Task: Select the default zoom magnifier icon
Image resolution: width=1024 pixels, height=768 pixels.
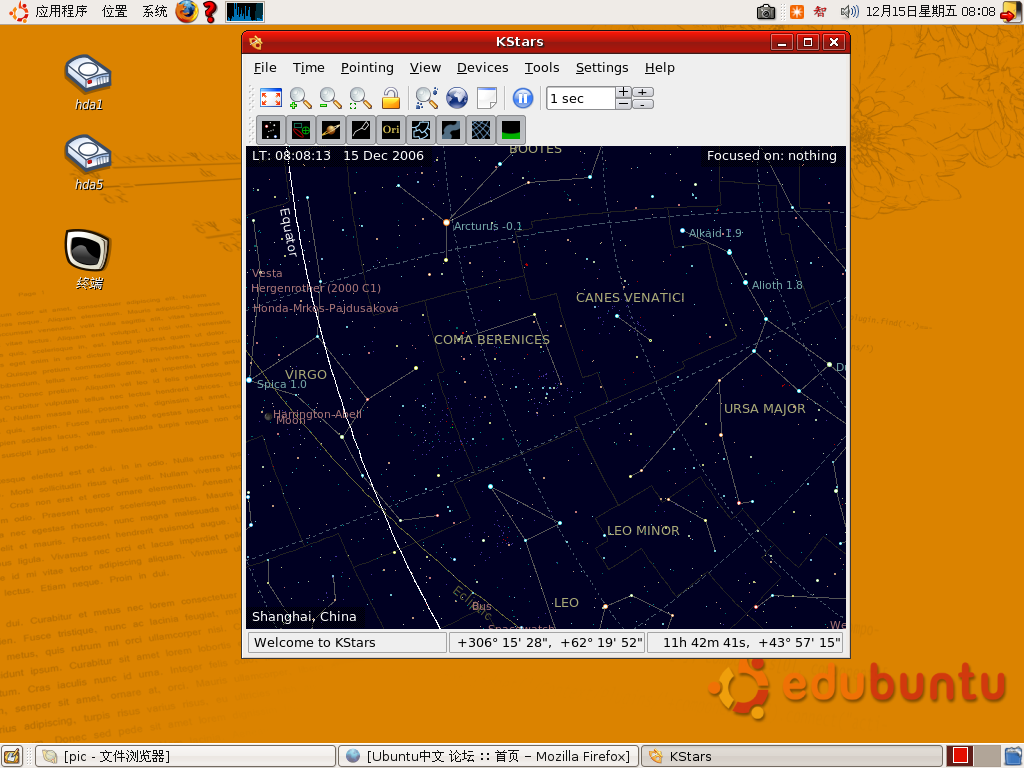Action: (x=360, y=99)
